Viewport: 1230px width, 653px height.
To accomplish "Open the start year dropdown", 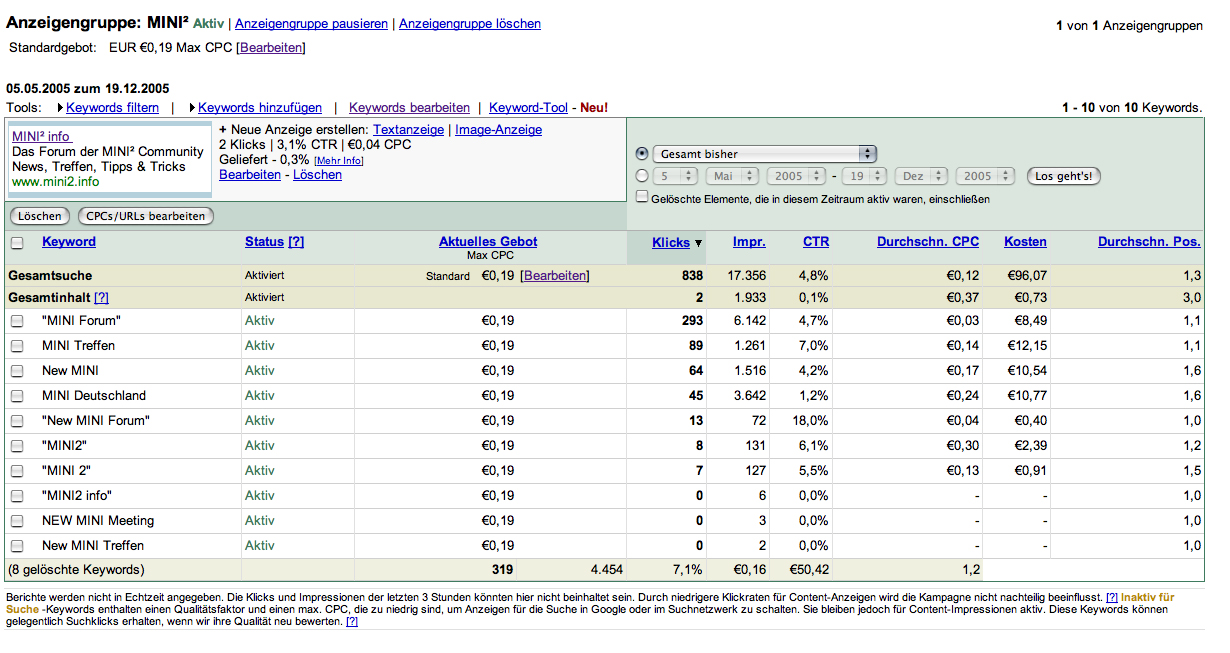I will click(x=796, y=176).
